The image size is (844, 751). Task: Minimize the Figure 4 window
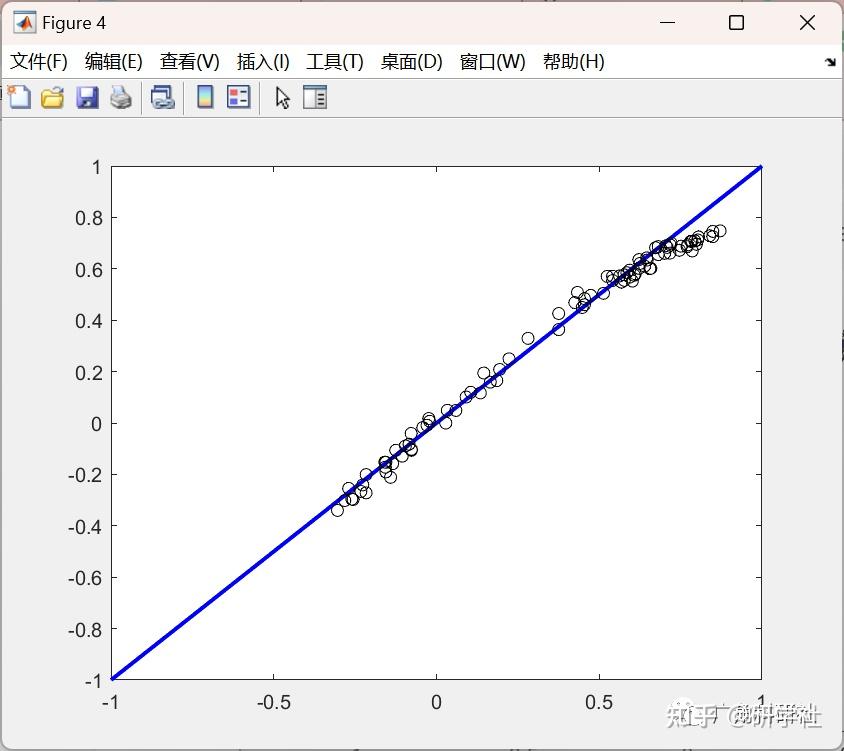point(667,23)
